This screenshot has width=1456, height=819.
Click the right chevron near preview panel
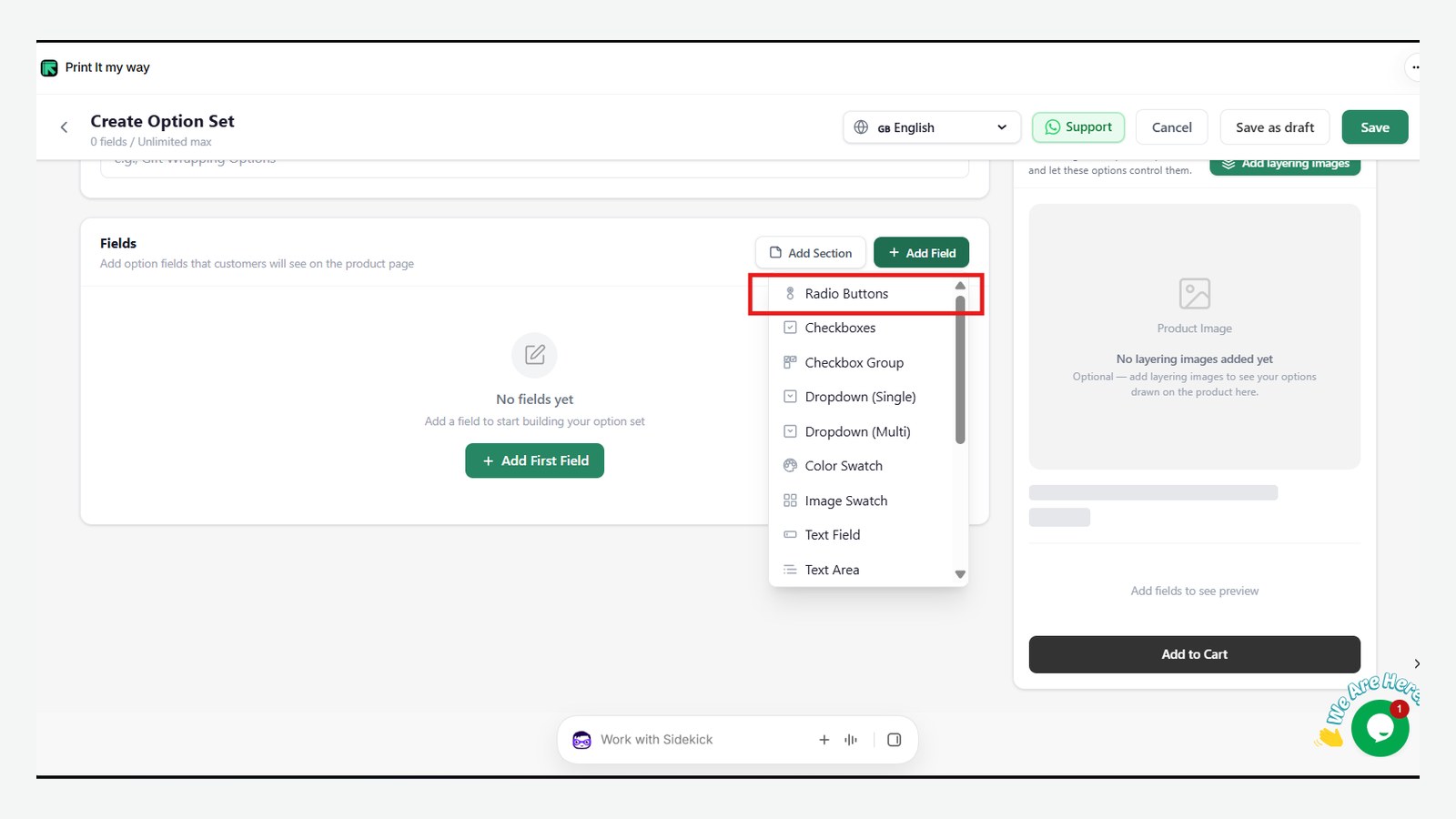[x=1417, y=663]
